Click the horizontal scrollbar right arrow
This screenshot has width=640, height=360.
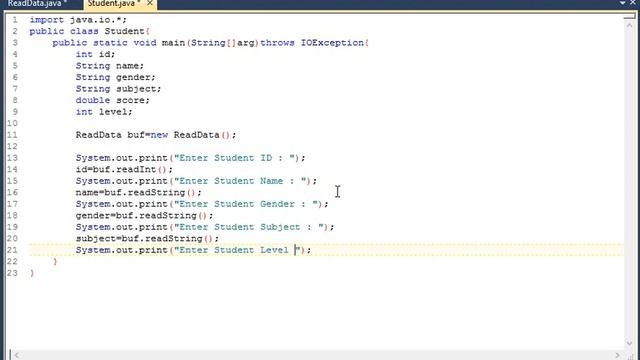[x=617, y=355]
